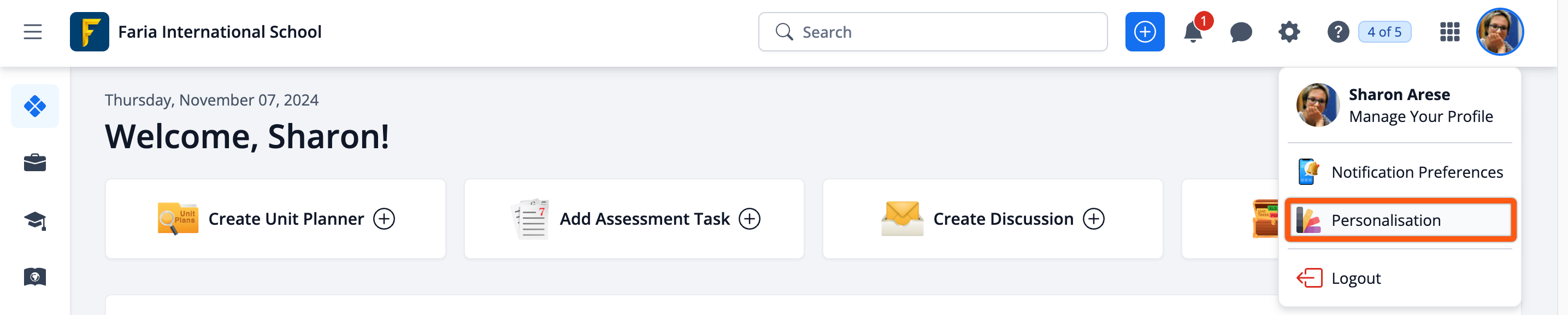Open the briefcase sidebar icon
This screenshot has width=1568, height=315.
[x=35, y=162]
